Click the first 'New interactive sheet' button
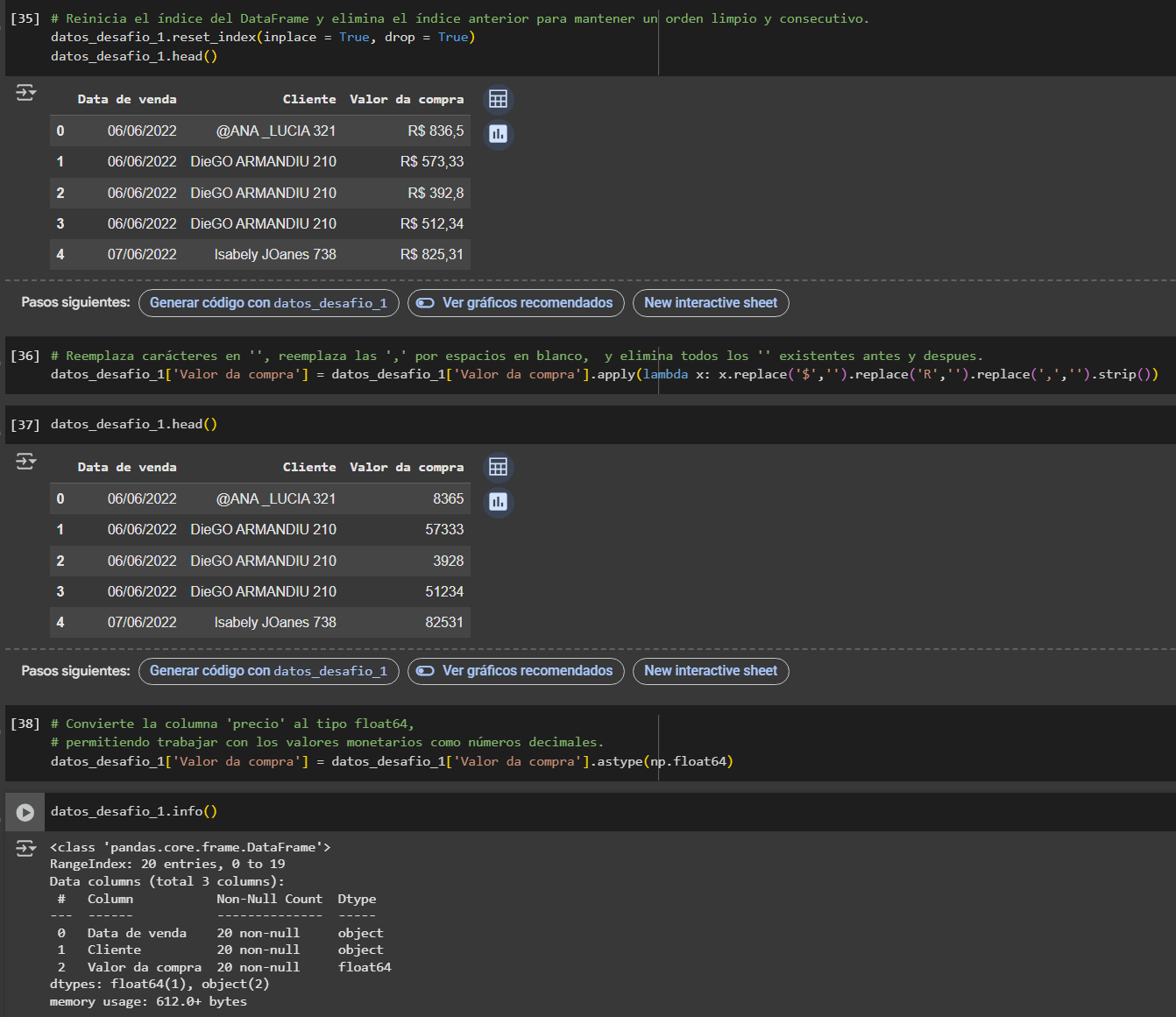The image size is (1176, 1017). [711, 303]
